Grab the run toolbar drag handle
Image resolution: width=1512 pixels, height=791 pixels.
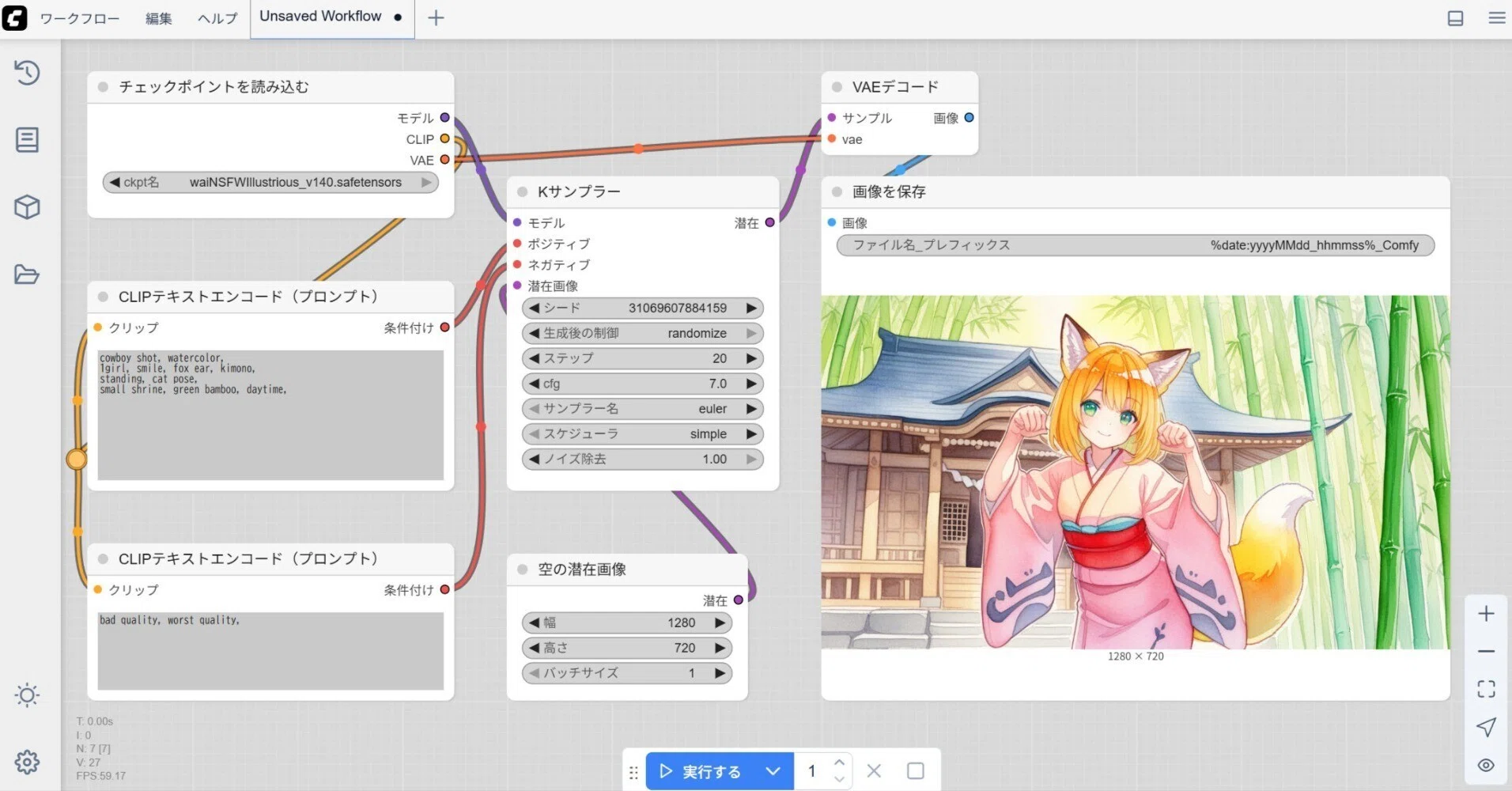633,772
